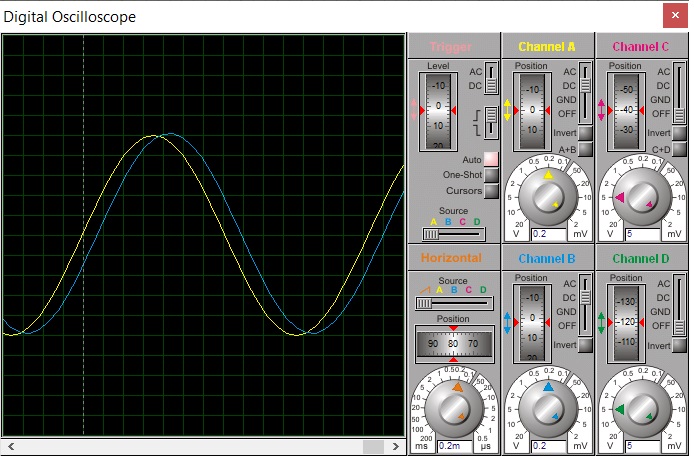Click the Channel D volts/div rotary knob
694x460 pixels.
pyautogui.click(x=640, y=406)
